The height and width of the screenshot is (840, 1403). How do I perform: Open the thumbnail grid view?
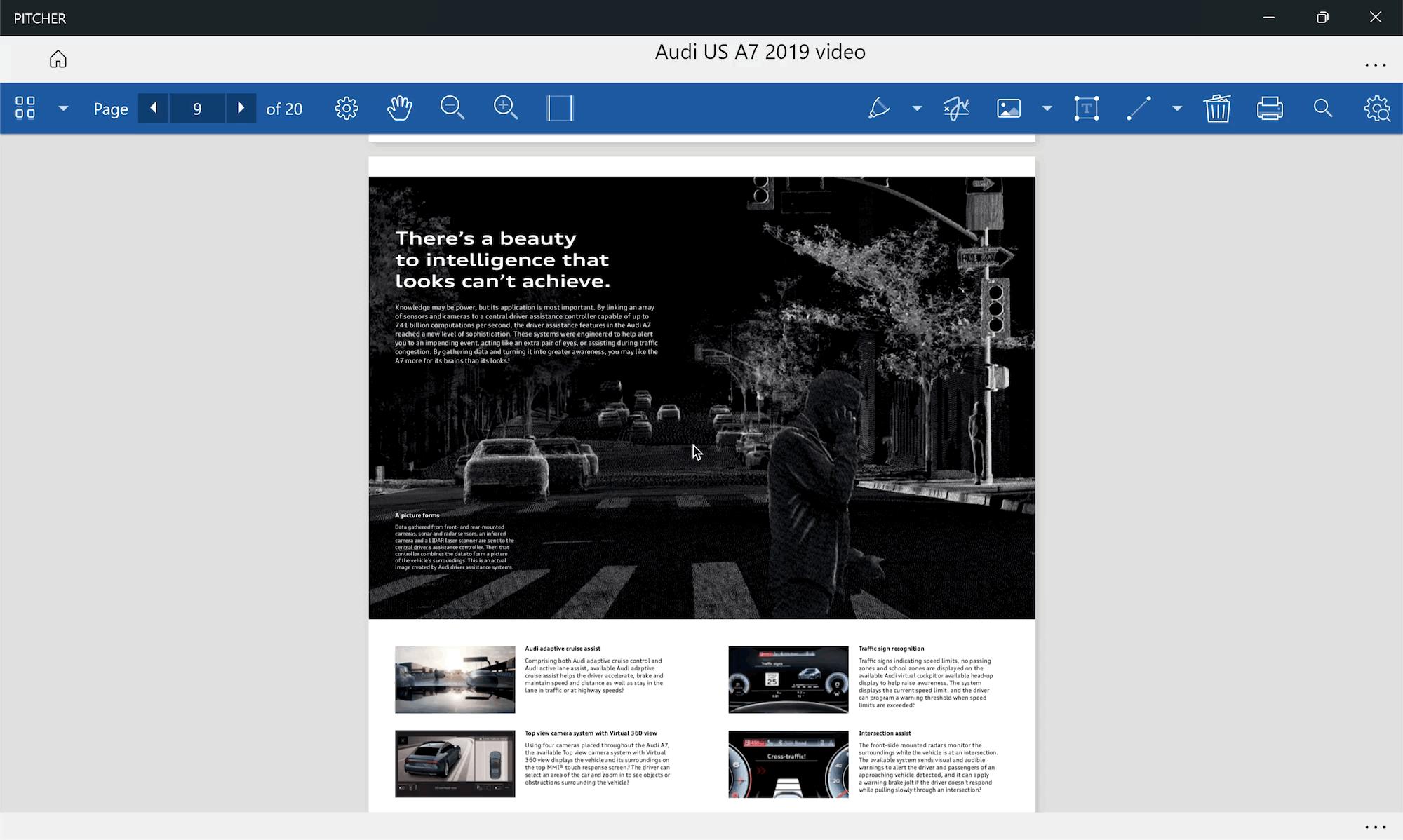(25, 108)
